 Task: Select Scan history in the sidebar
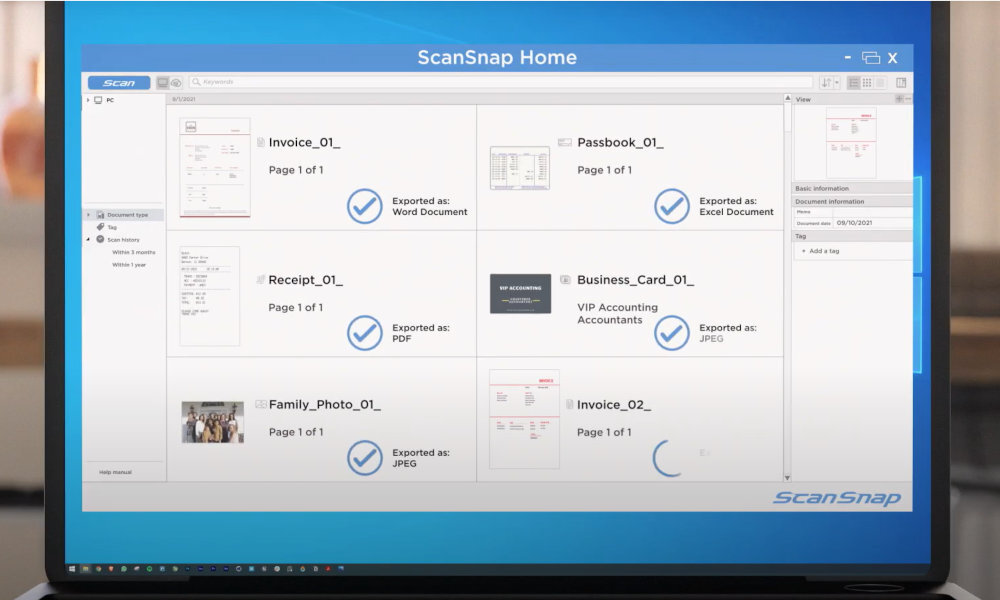click(118, 240)
